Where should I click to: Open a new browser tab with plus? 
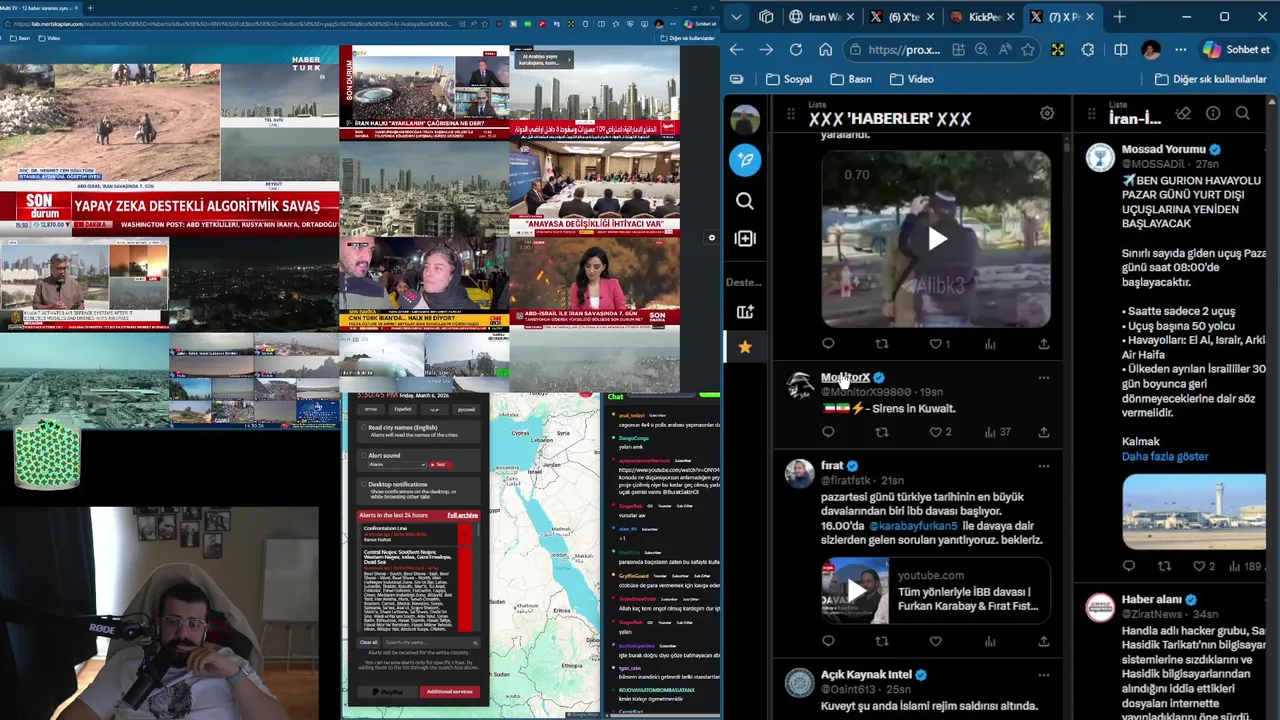click(x=1119, y=17)
